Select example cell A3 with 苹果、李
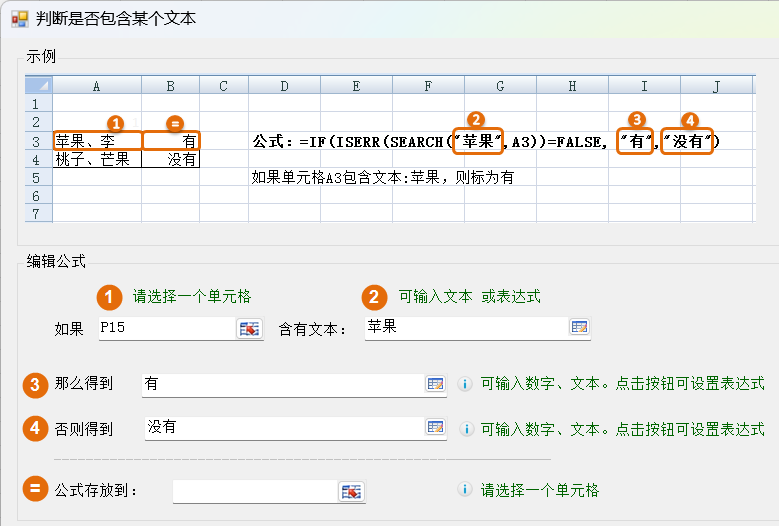 [x=97, y=141]
